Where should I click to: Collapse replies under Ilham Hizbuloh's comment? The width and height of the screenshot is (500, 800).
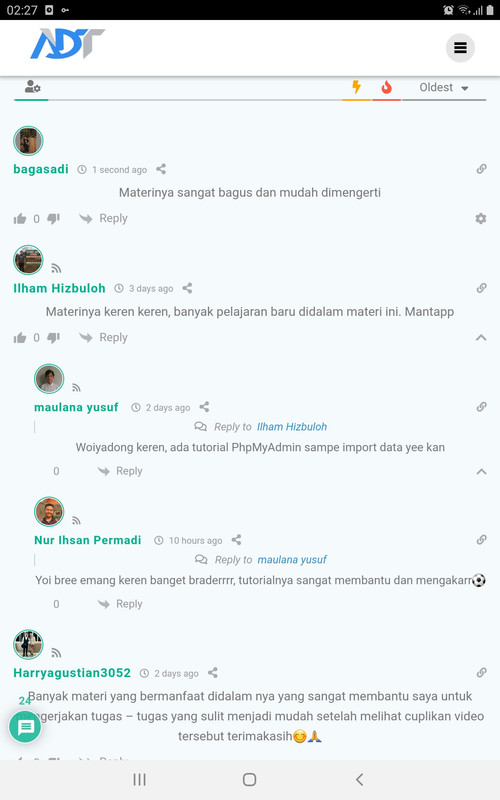click(x=481, y=338)
